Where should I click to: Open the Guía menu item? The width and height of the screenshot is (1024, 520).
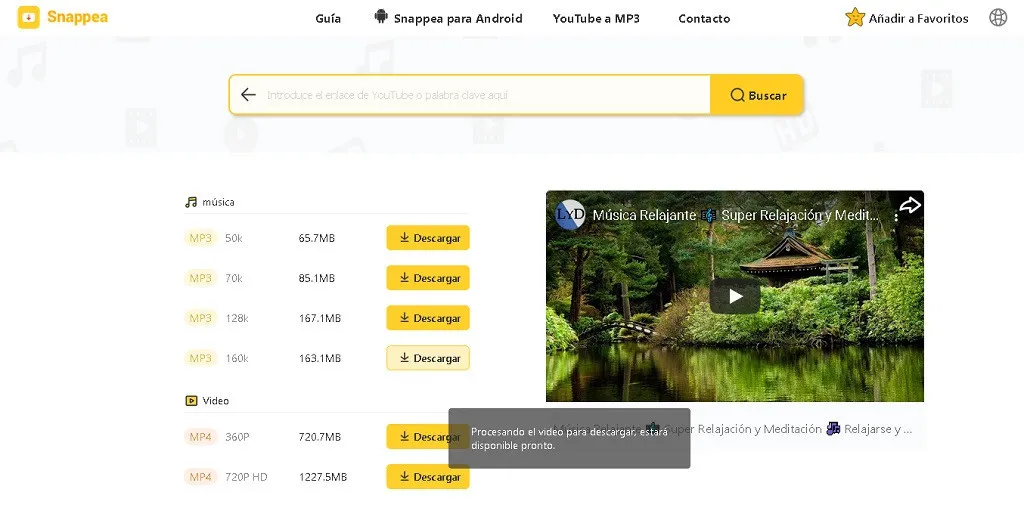pos(328,18)
